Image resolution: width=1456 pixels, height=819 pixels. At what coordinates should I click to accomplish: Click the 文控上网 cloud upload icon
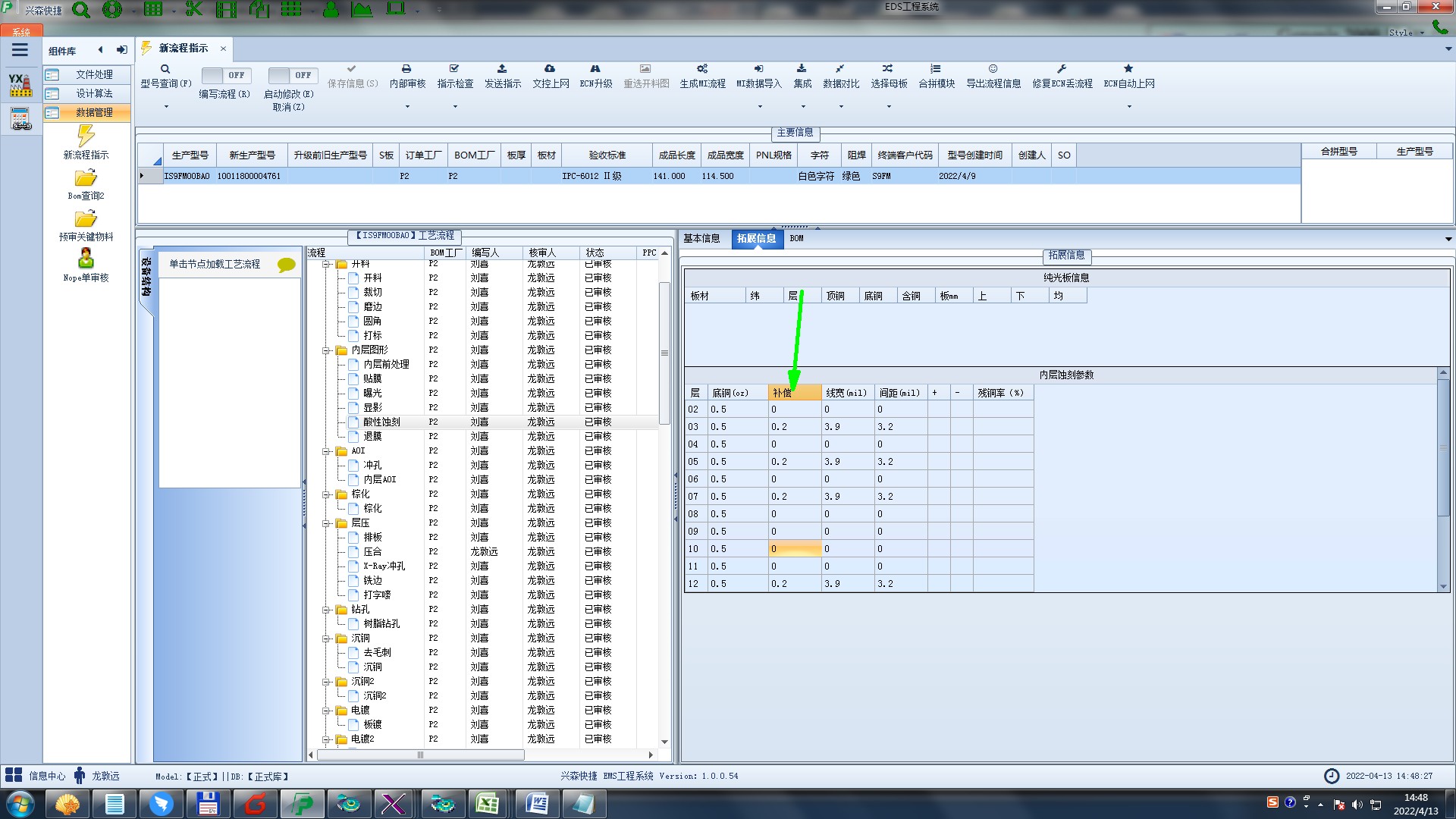[550, 69]
